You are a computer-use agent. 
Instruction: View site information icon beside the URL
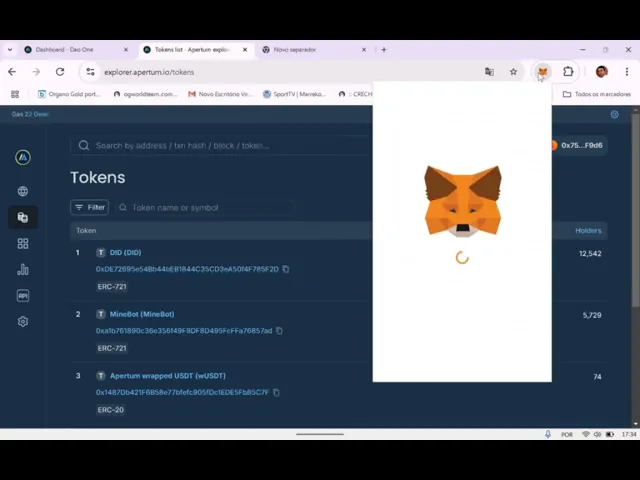[x=90, y=72]
